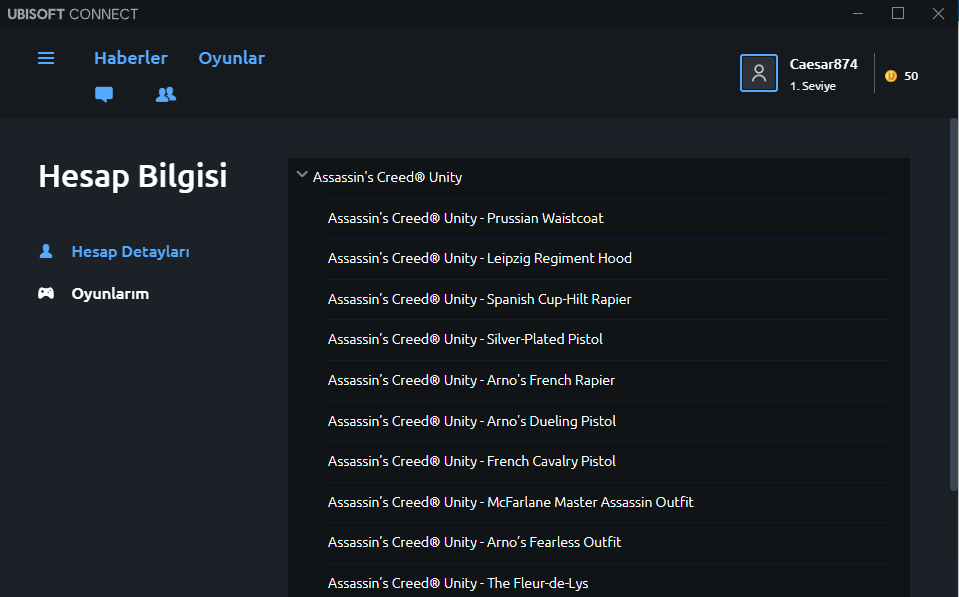Click the person icon beside Hesap Detayları
Screen dimensions: 959x597
(46, 251)
